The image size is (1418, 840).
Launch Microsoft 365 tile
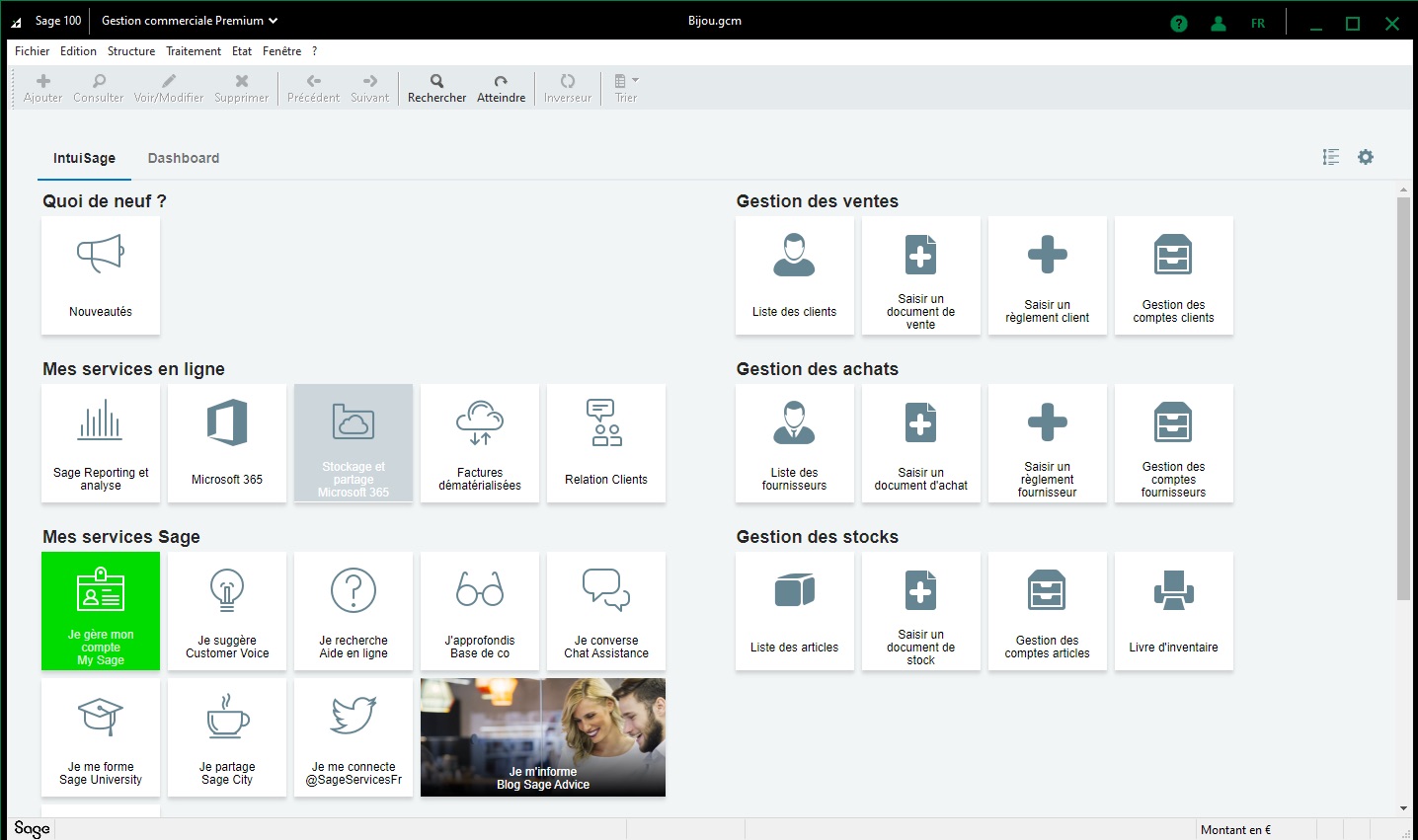(227, 443)
